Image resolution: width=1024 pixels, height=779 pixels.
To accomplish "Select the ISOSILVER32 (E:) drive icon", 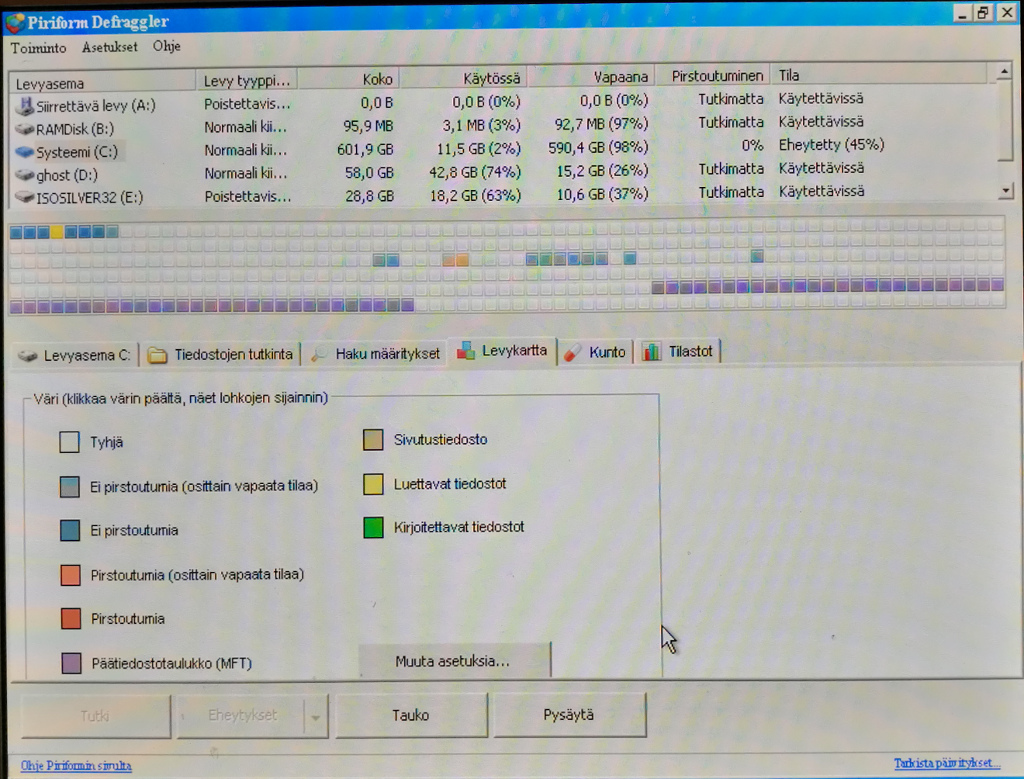I will pyautogui.click(x=25, y=197).
